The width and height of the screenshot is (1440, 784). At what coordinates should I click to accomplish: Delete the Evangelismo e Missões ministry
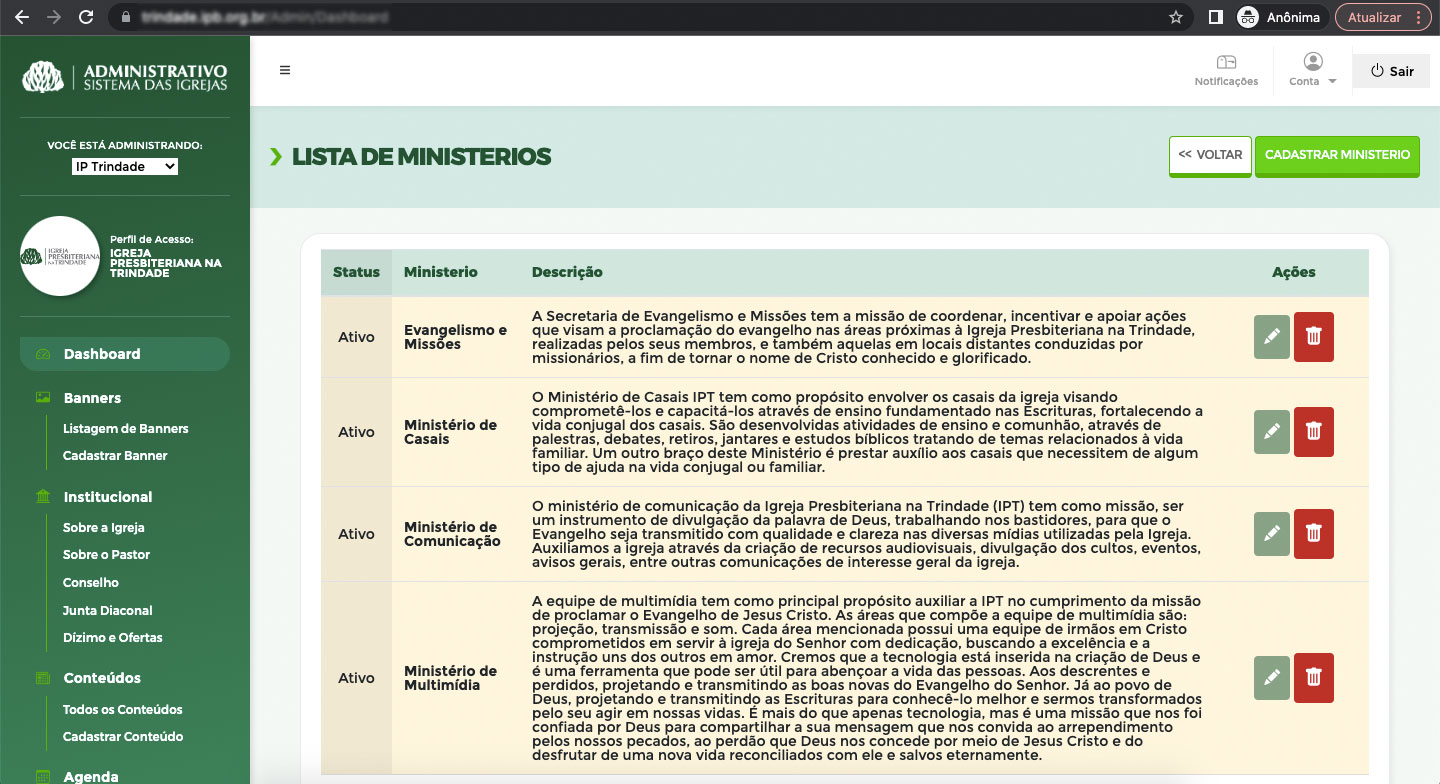[x=1313, y=337]
